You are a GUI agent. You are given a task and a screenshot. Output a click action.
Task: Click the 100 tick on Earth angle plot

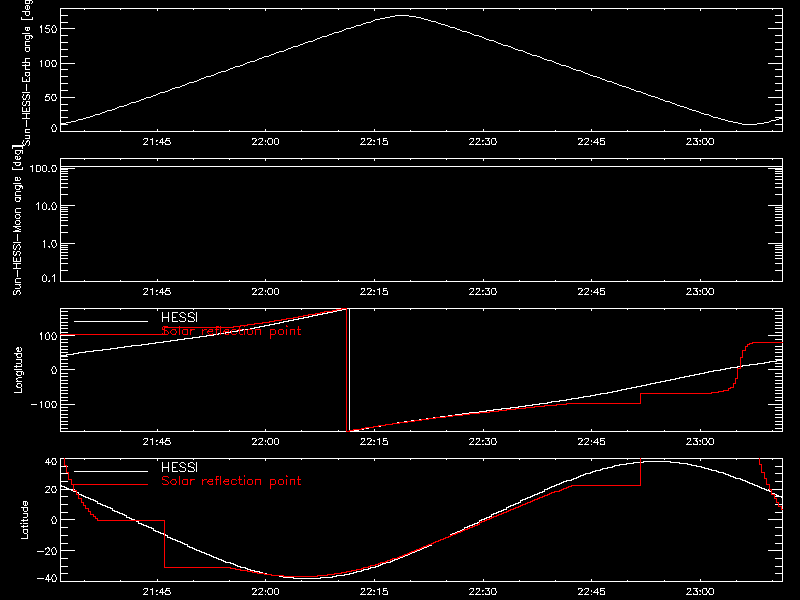(48, 63)
